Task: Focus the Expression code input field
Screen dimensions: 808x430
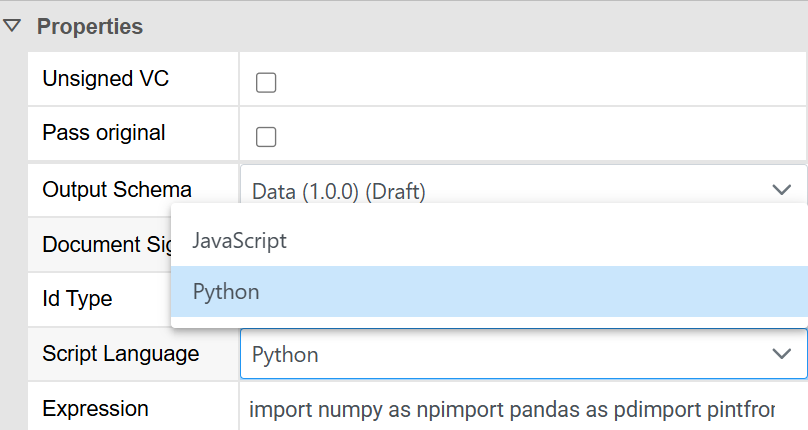Action: click(512, 409)
